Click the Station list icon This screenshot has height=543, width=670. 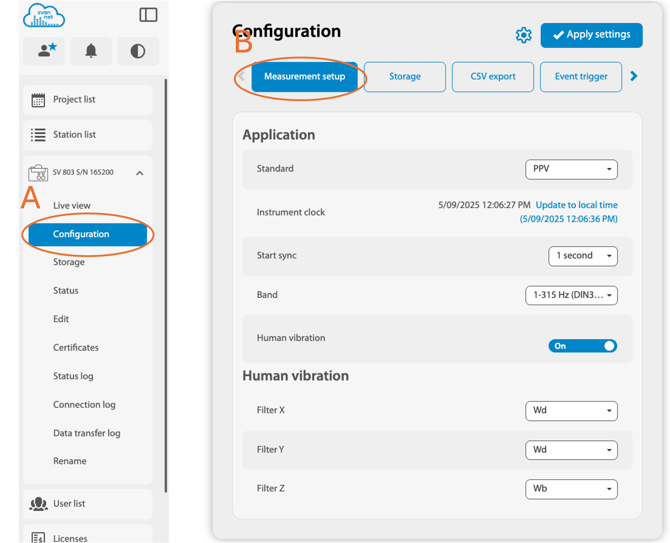point(38,135)
